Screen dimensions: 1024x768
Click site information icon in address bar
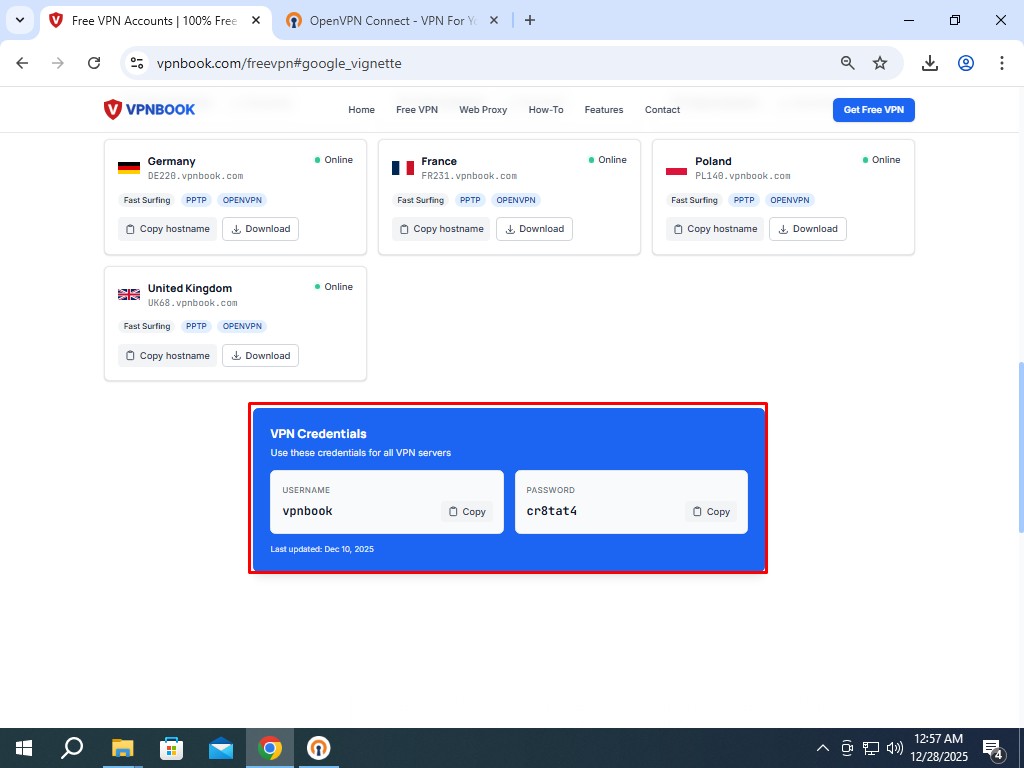(x=138, y=63)
